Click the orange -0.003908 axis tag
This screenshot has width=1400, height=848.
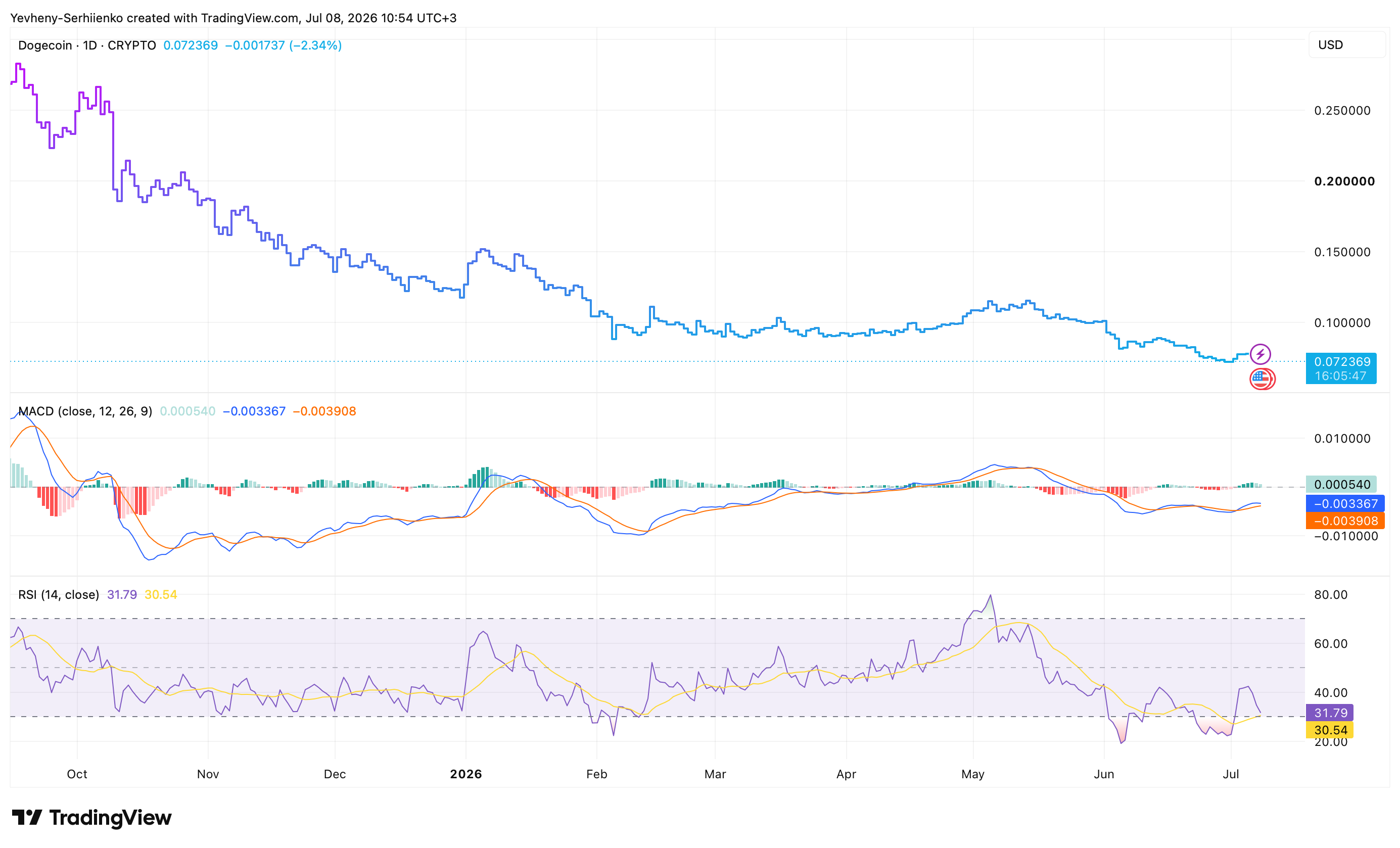(1345, 521)
